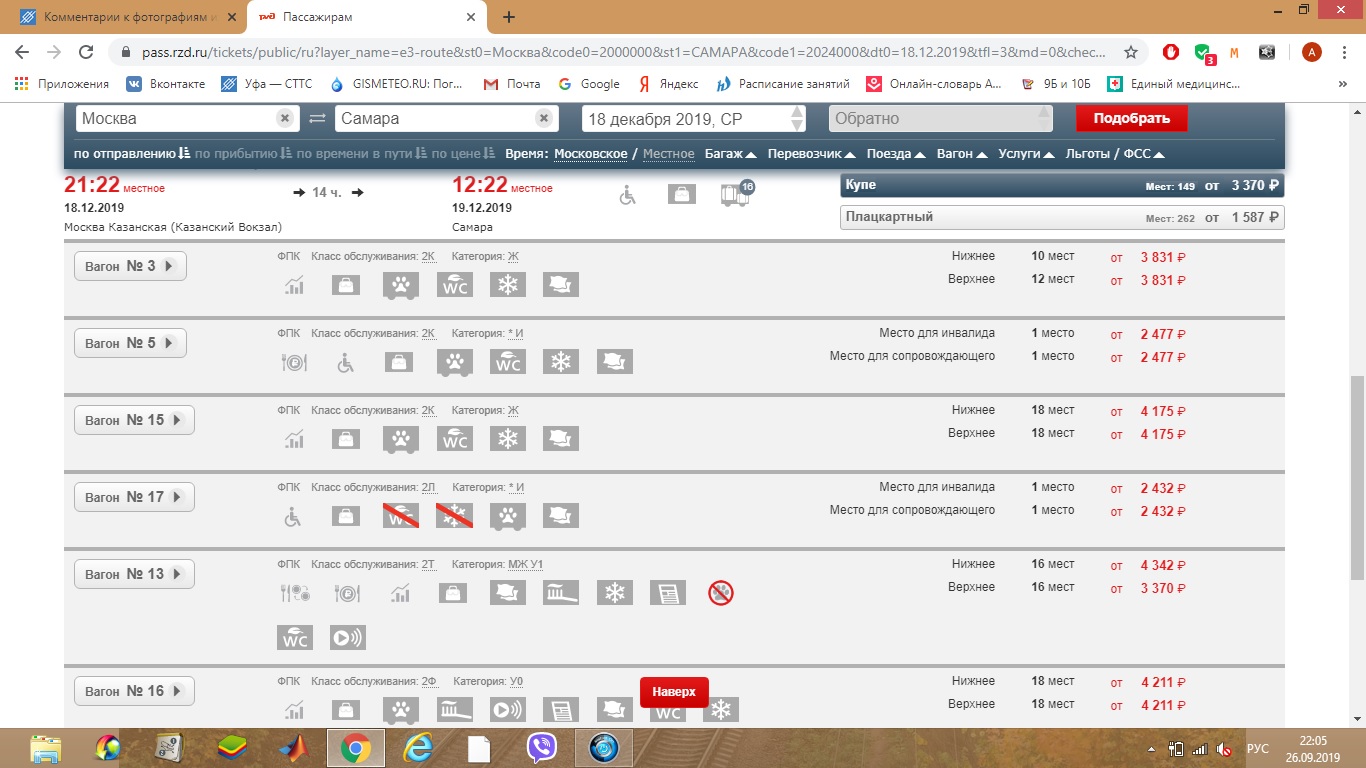
Task: Switch time display to Местное
Action: tap(668, 154)
